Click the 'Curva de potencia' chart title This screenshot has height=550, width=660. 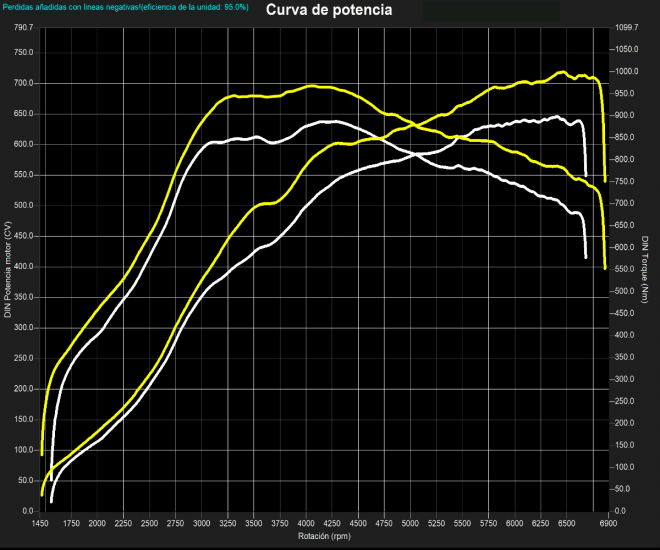[329, 11]
